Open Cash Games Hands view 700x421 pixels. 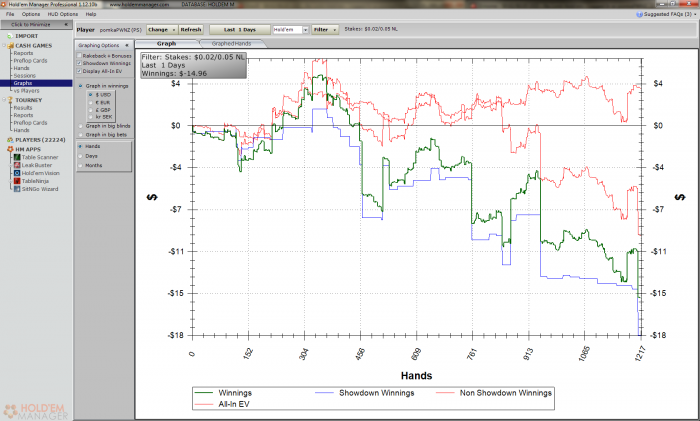point(21,68)
